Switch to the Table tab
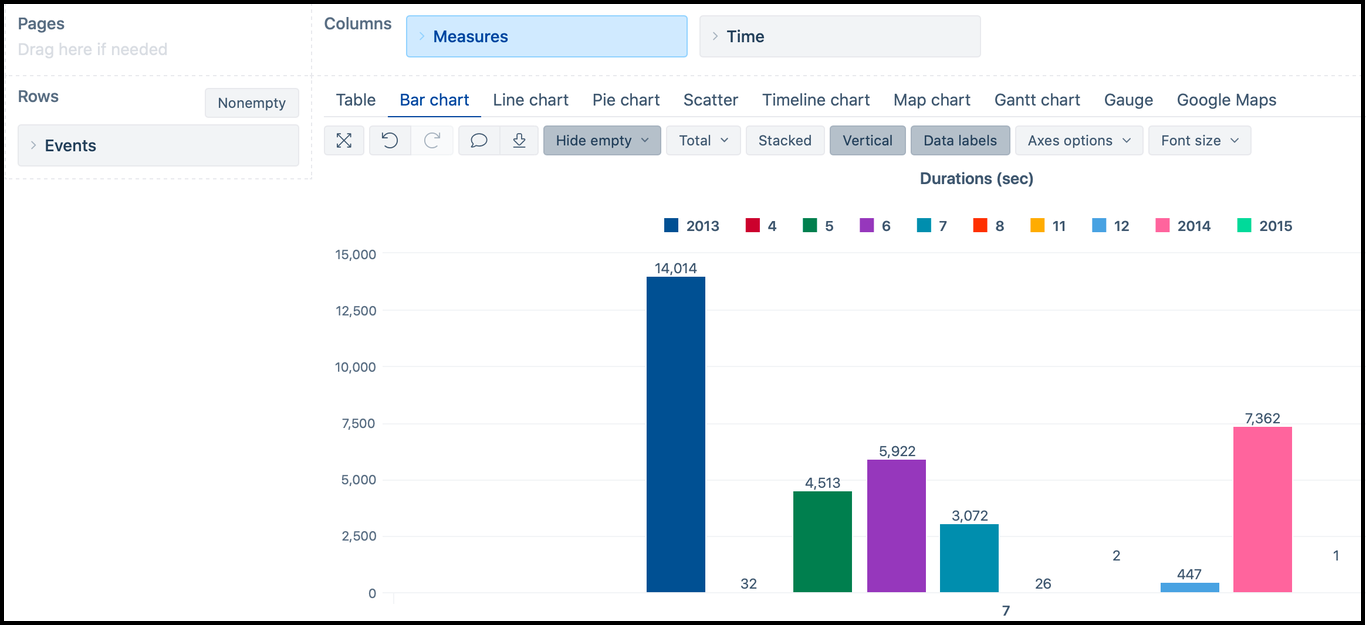Viewport: 1366px width, 625px height. [x=355, y=100]
